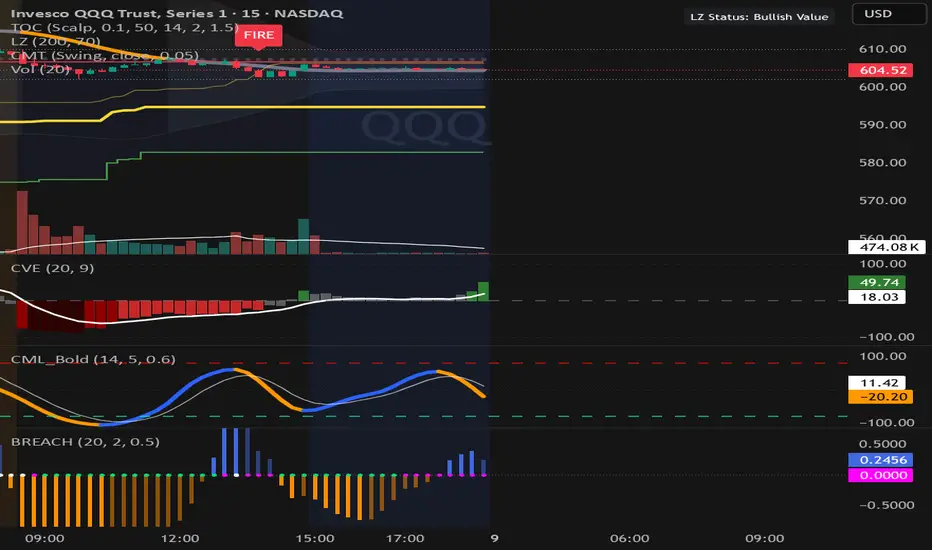Screen dimensions: 932x550
Task: Click the 604.52 current price label
Action: coord(880,70)
